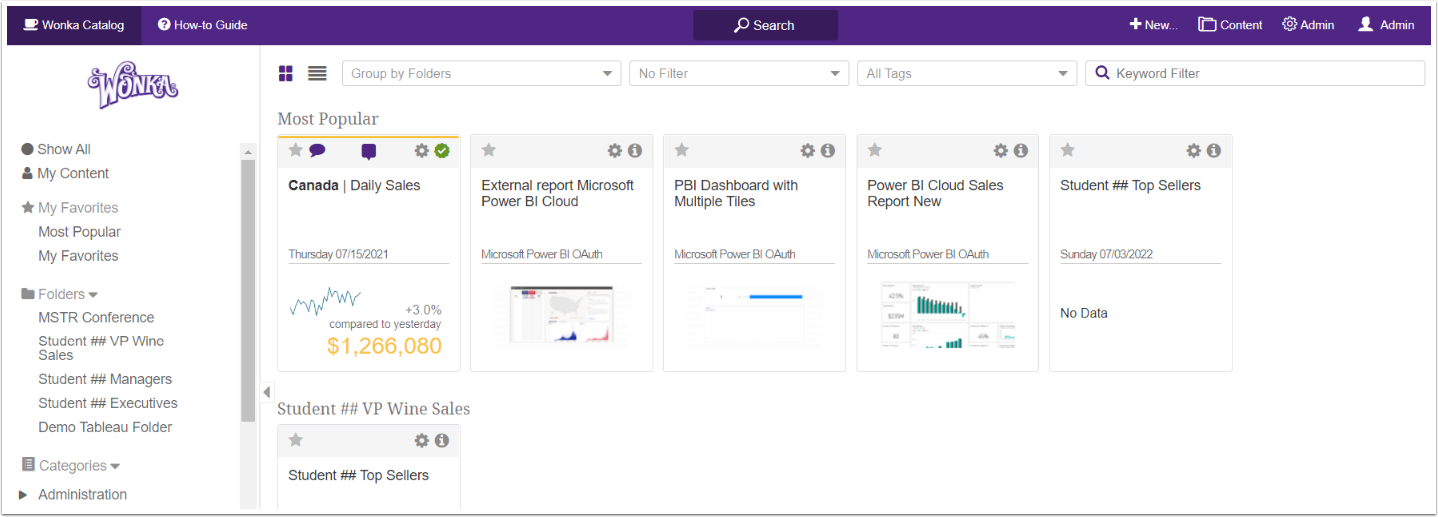The width and height of the screenshot is (1438, 517).
Task: Expand the All Tags dropdown
Action: [x=967, y=73]
